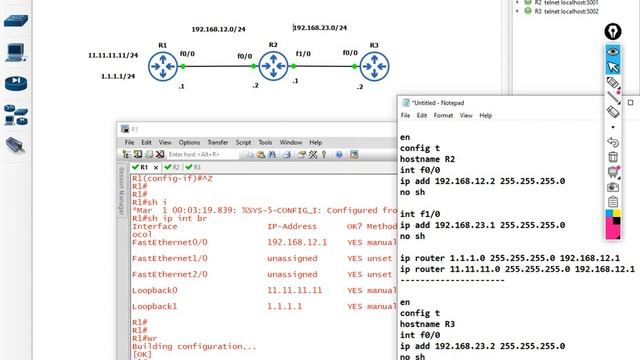The width and height of the screenshot is (640, 360).
Task: Open SecureCRT Tools menu
Action: click(265, 142)
